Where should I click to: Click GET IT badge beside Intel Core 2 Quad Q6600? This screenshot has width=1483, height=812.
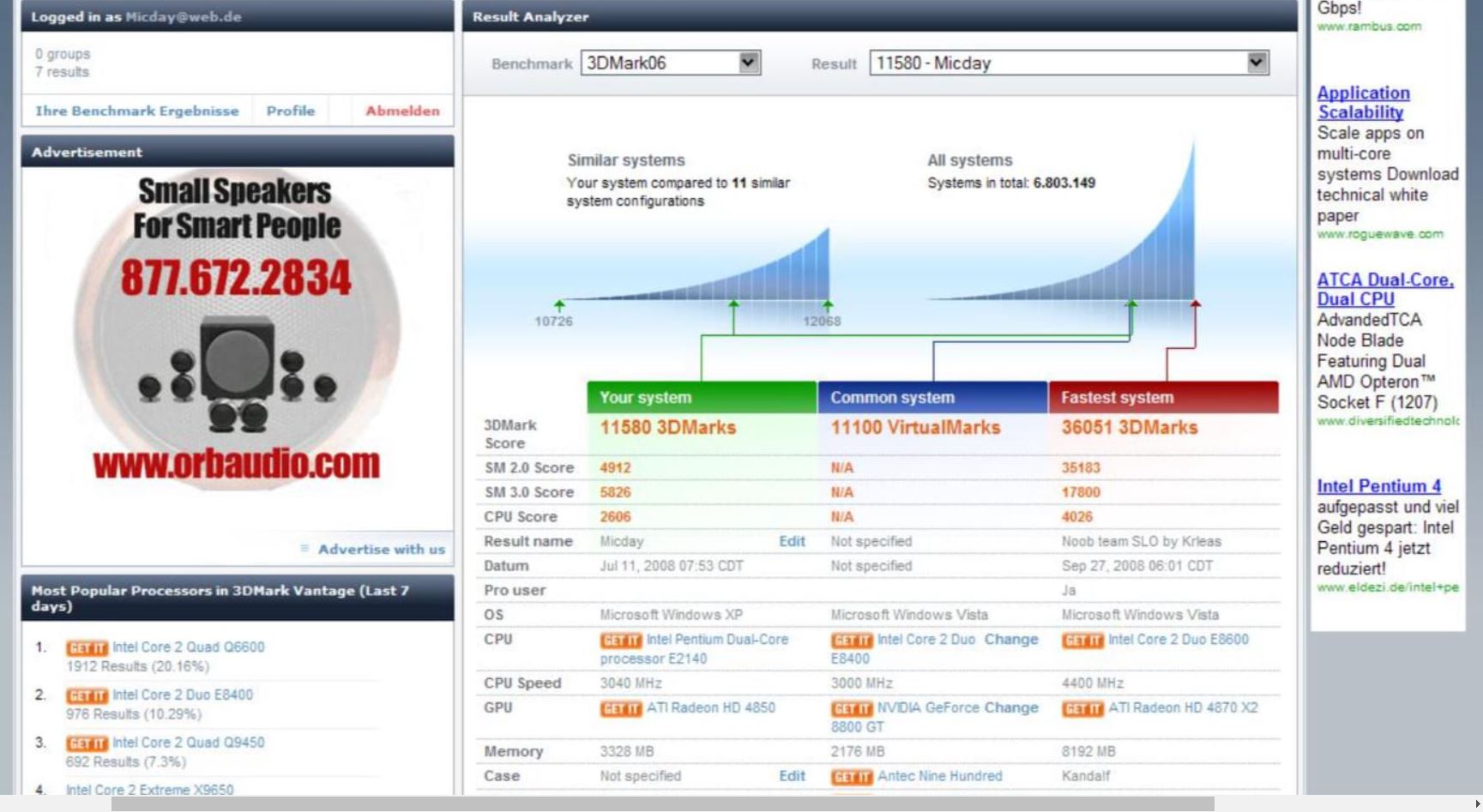(87, 647)
